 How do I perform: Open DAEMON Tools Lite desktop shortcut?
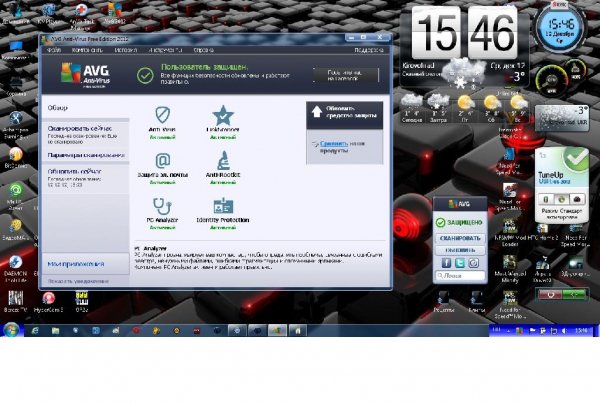pos(15,268)
